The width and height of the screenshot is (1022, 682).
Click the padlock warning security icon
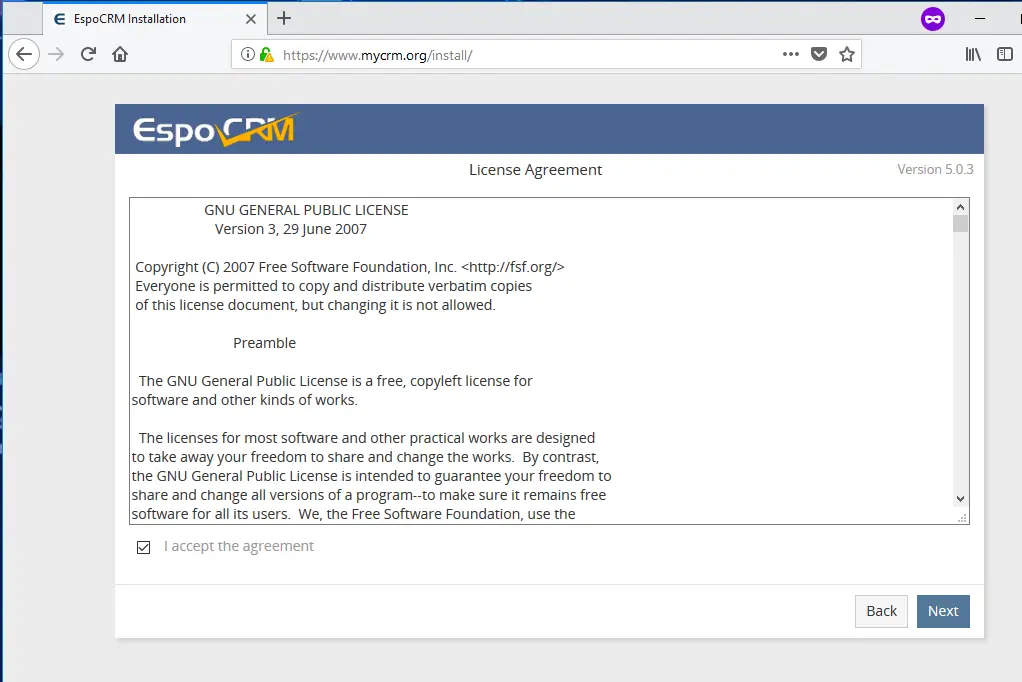(266, 54)
